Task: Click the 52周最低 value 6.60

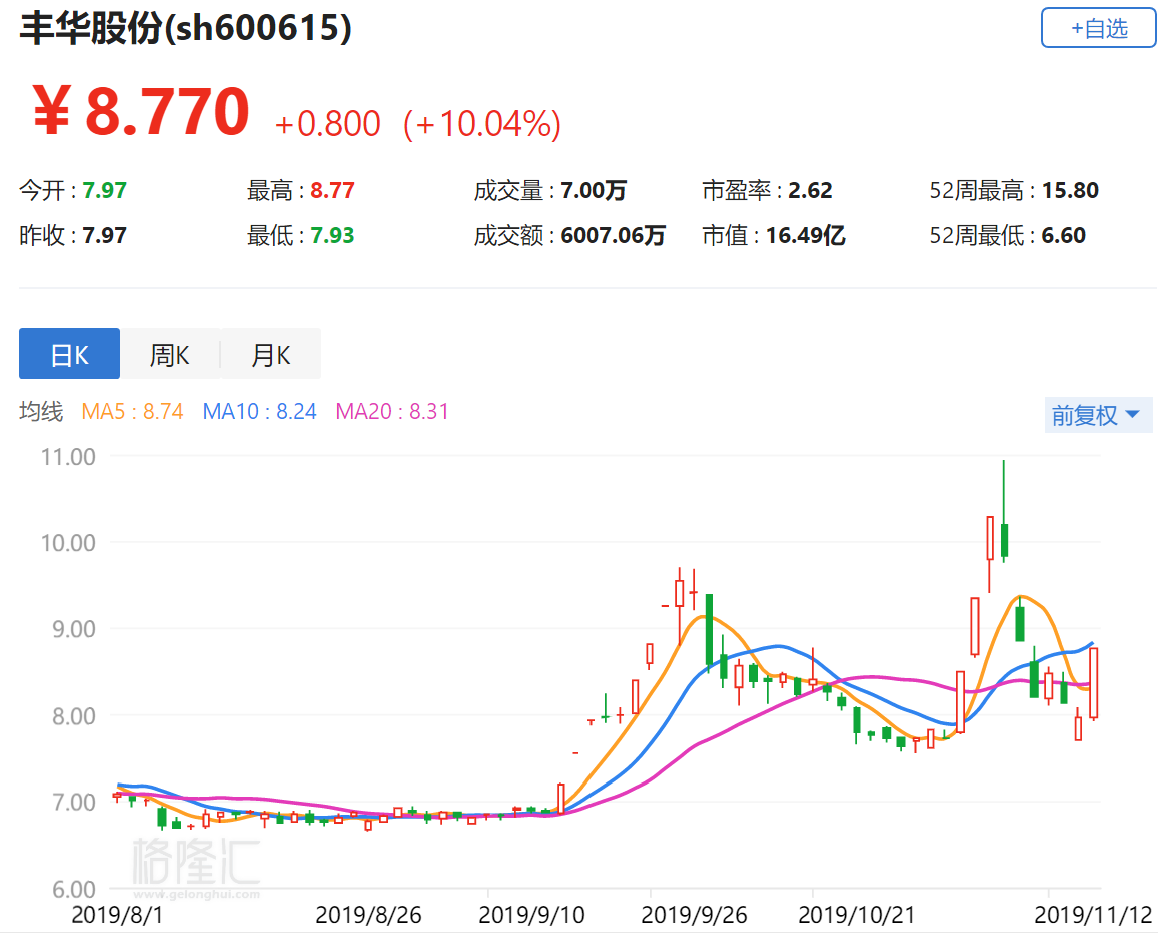Action: point(1063,236)
